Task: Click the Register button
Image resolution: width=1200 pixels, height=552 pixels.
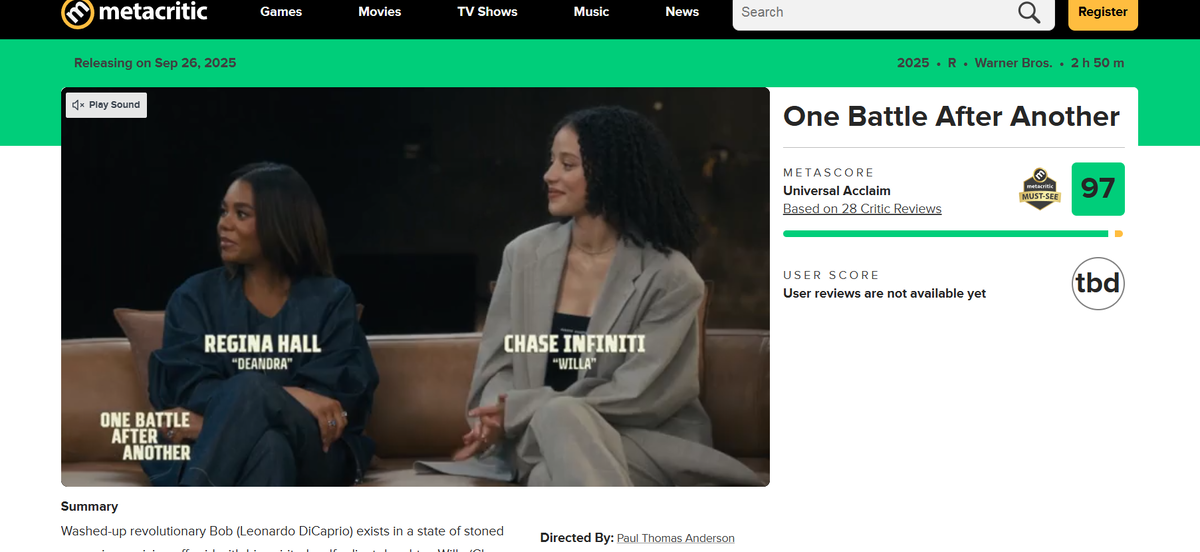Action: tap(1103, 13)
